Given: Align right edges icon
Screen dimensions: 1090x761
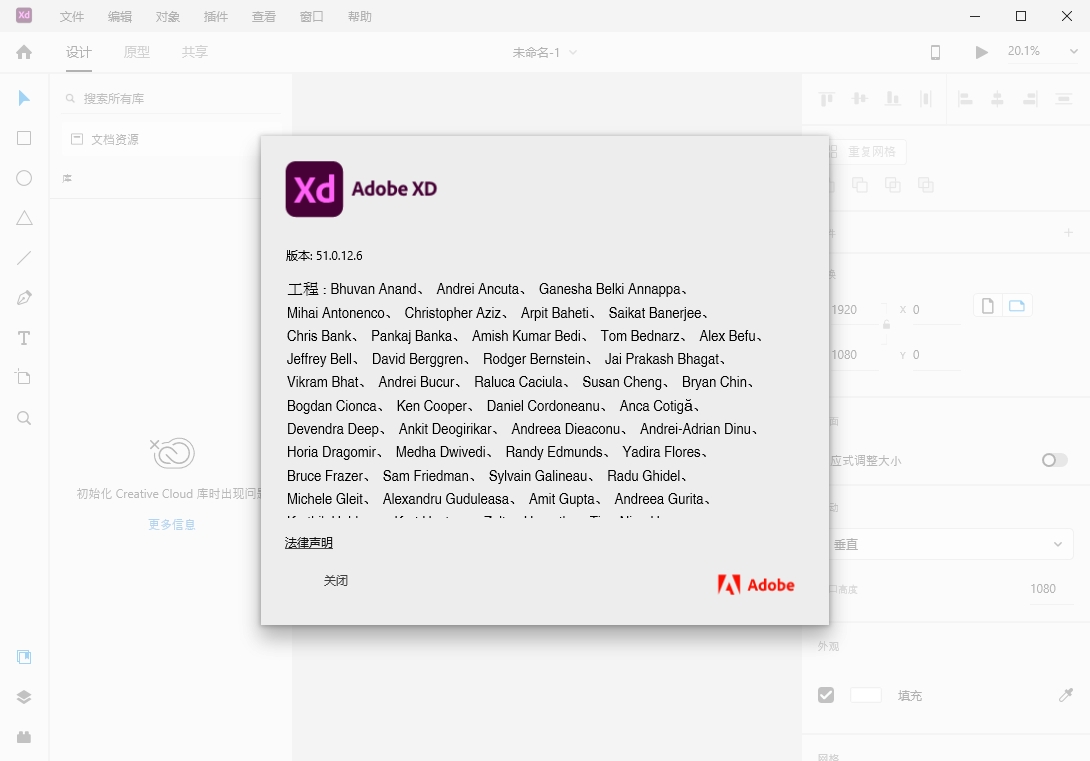Looking at the screenshot, I should [x=1030, y=99].
